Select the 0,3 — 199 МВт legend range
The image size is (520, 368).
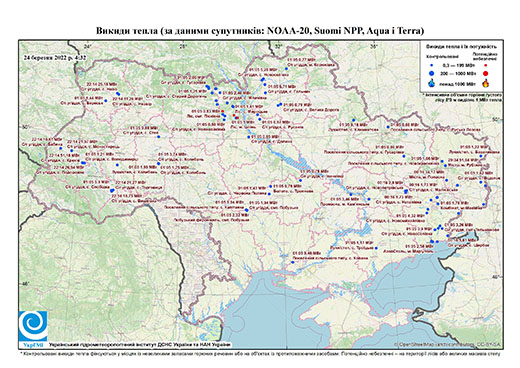[x=457, y=65]
